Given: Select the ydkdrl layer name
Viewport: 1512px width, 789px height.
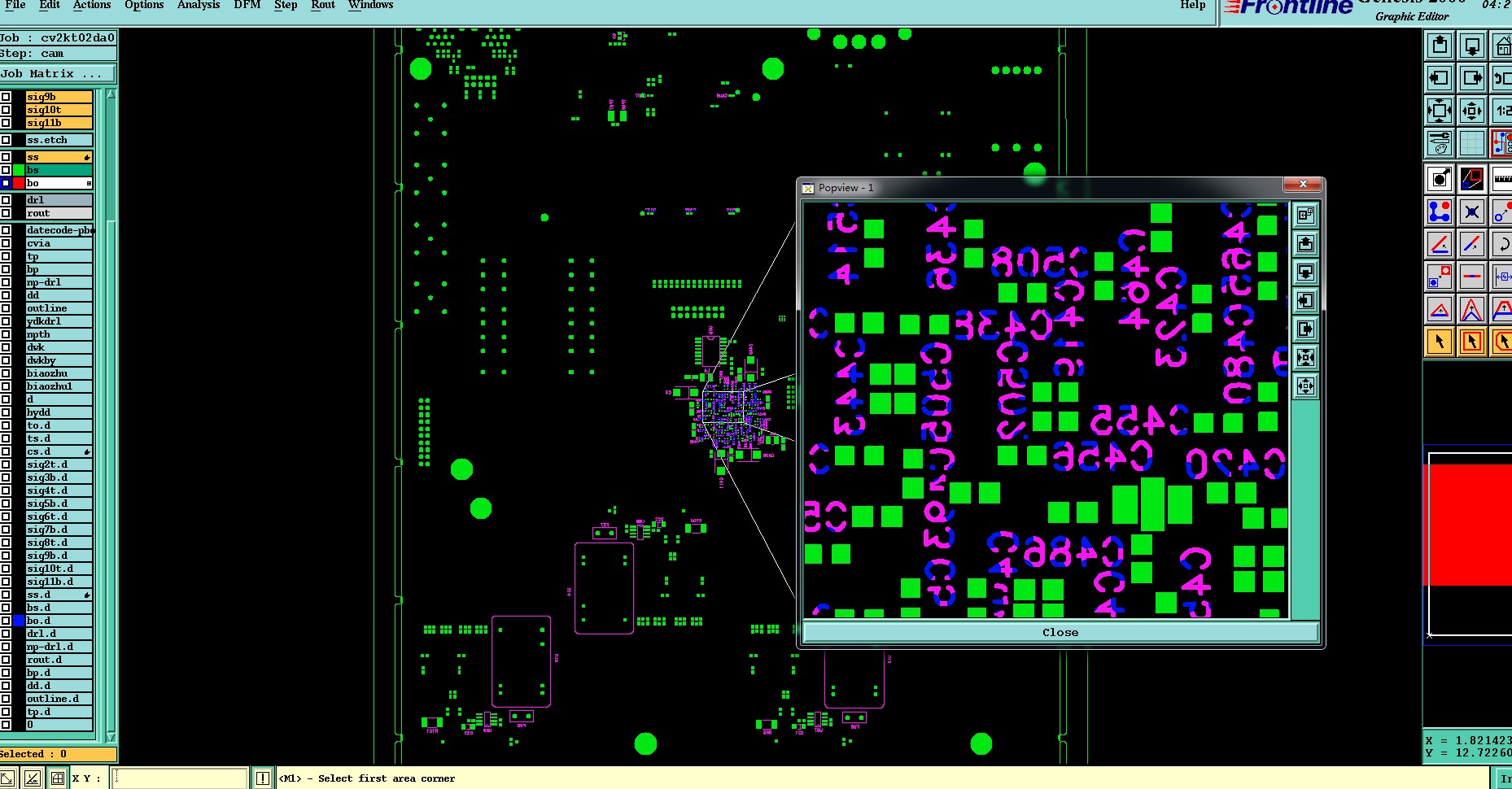Looking at the screenshot, I should point(59,321).
